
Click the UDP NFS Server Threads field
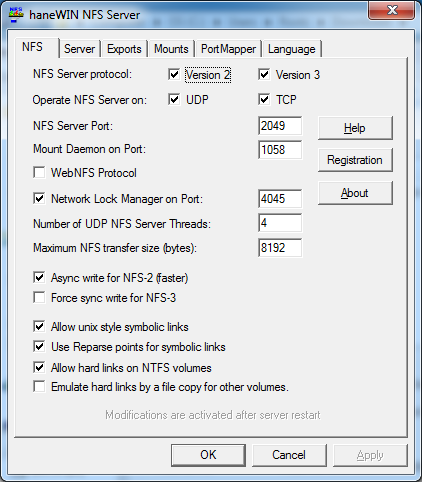(280, 223)
